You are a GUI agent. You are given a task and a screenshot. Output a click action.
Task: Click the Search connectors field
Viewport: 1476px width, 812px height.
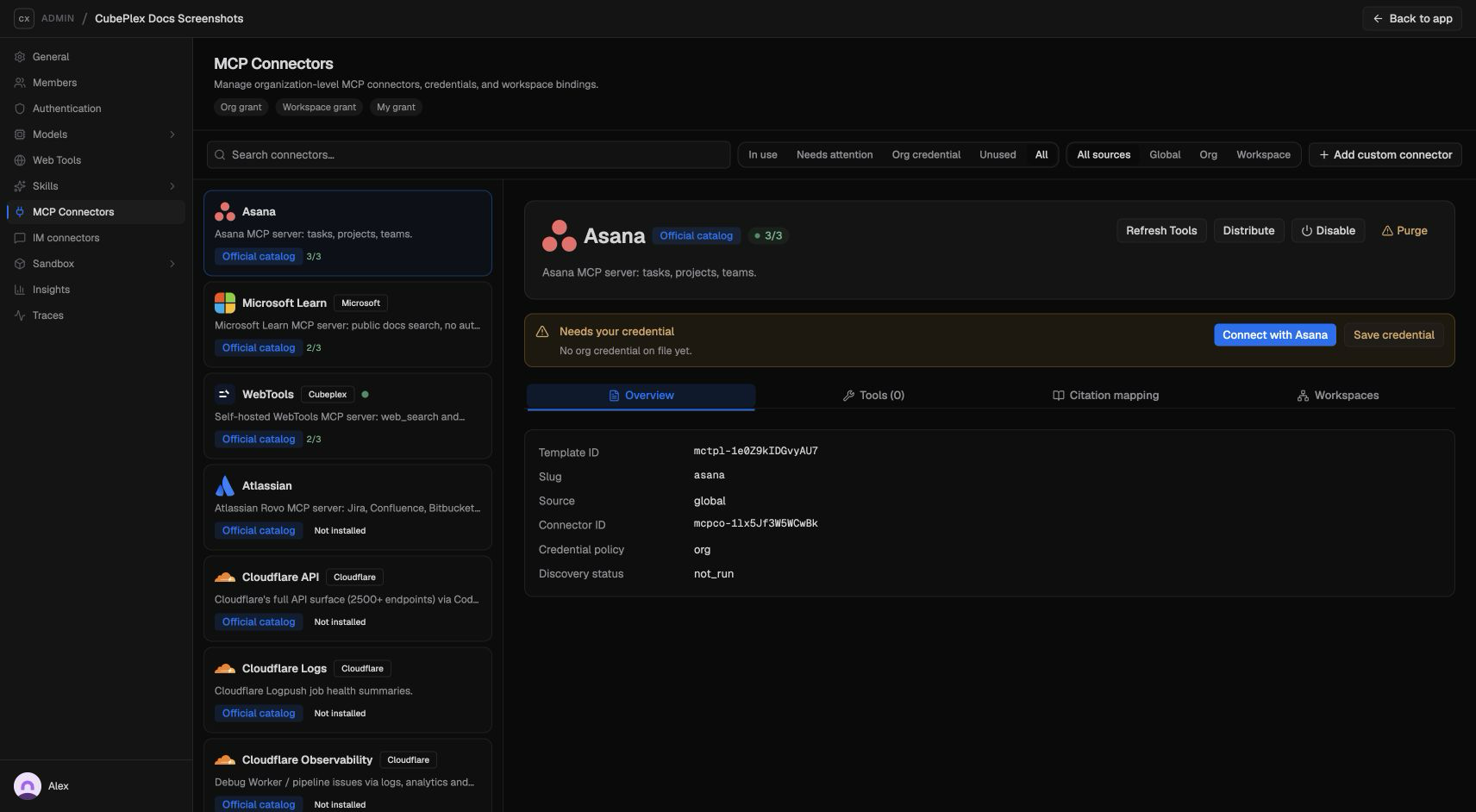coord(468,155)
